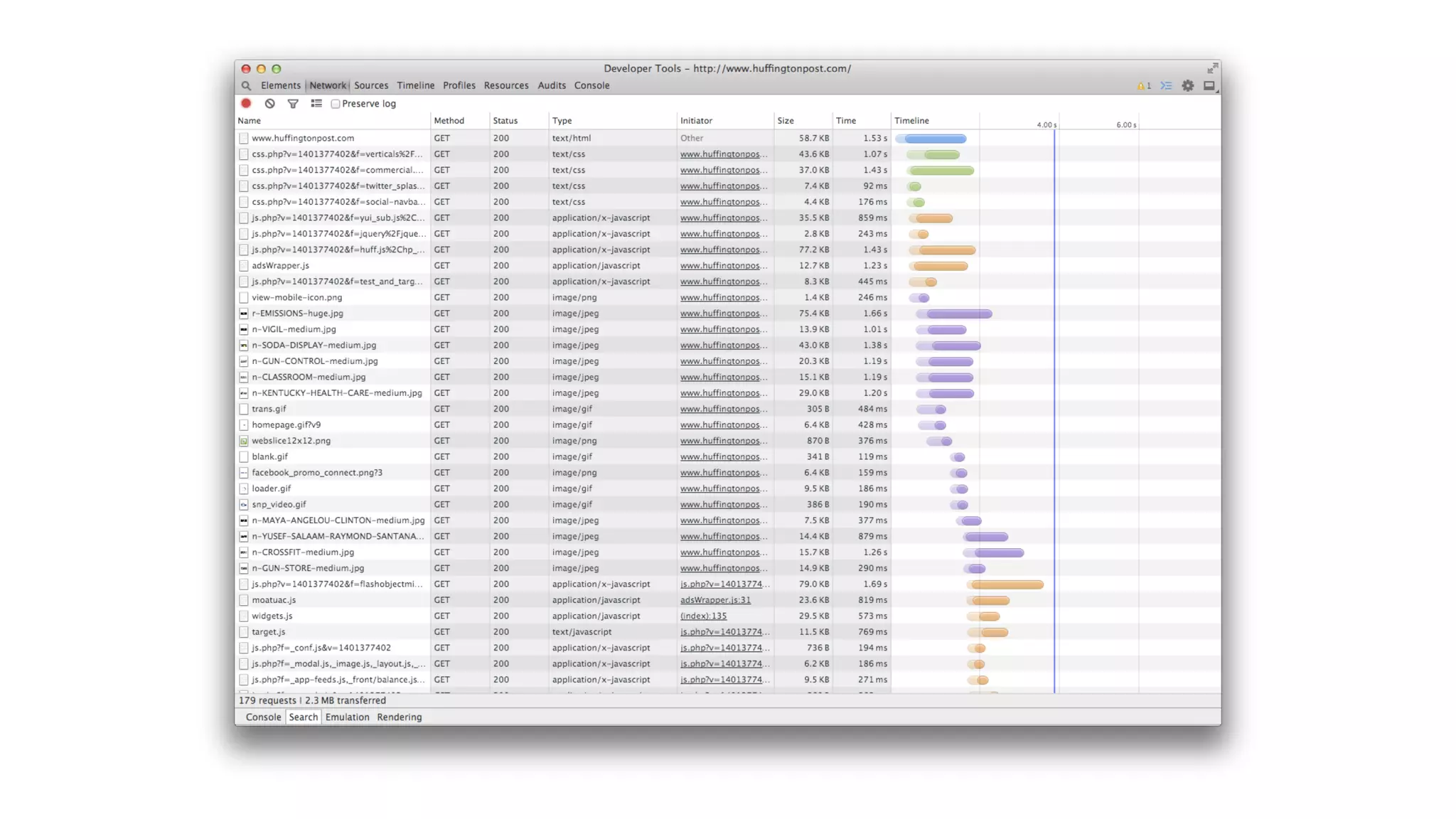Screen dimensions: 1456x819
Task: Click the warning count indicator icon
Action: pyautogui.click(x=1143, y=85)
